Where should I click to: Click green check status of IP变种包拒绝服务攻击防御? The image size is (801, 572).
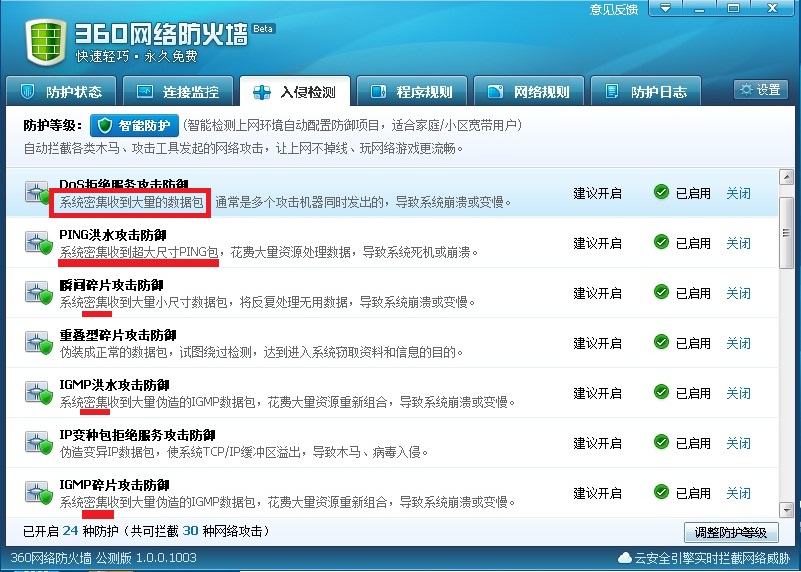point(661,442)
